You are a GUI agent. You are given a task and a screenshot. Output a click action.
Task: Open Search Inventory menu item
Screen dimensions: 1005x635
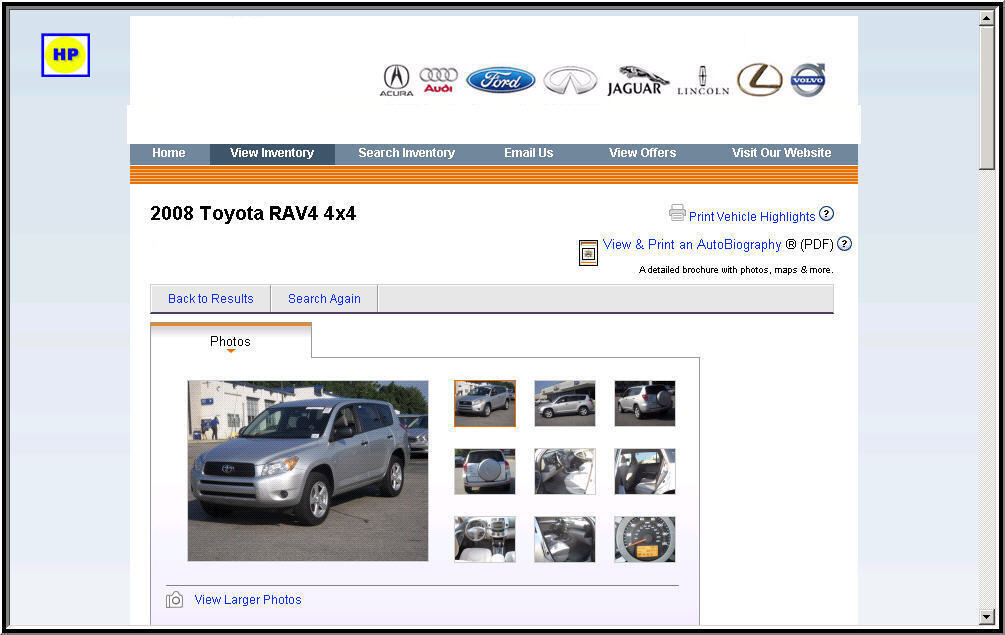(406, 153)
